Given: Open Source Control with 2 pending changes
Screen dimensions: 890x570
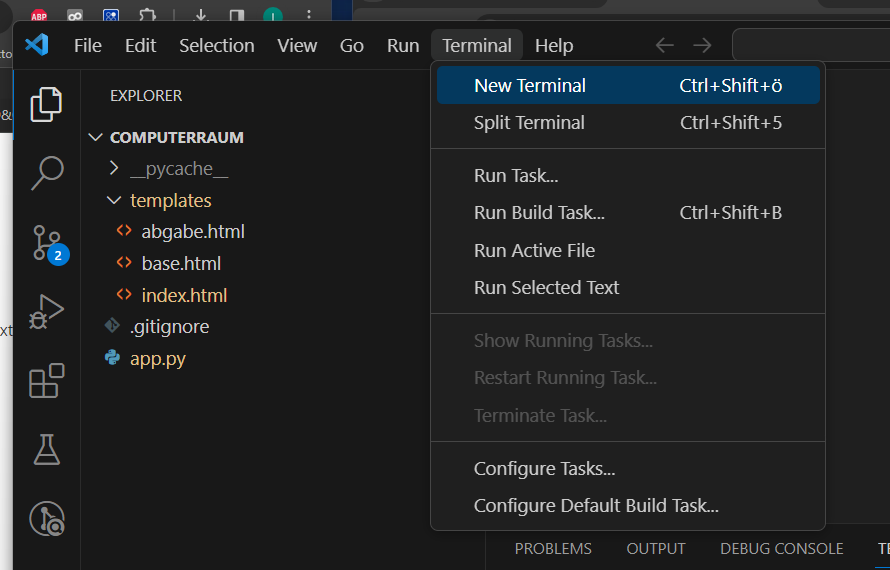Looking at the screenshot, I should tap(46, 242).
